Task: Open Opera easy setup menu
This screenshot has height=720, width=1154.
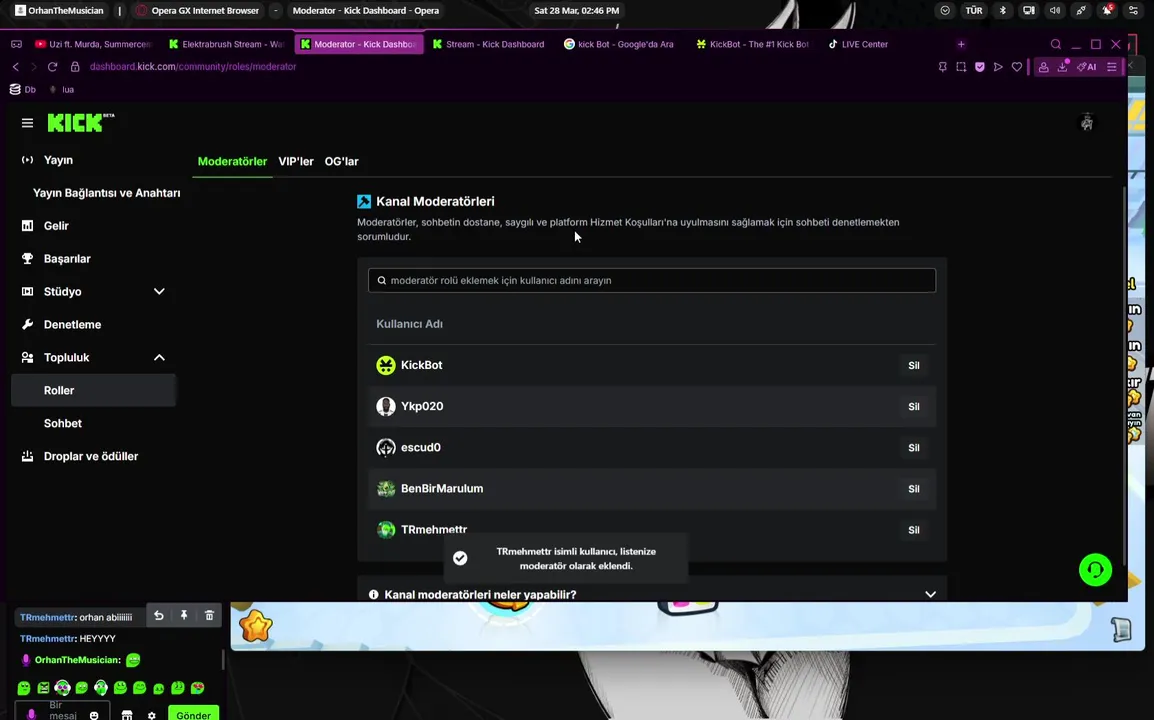Action: pos(1111,66)
